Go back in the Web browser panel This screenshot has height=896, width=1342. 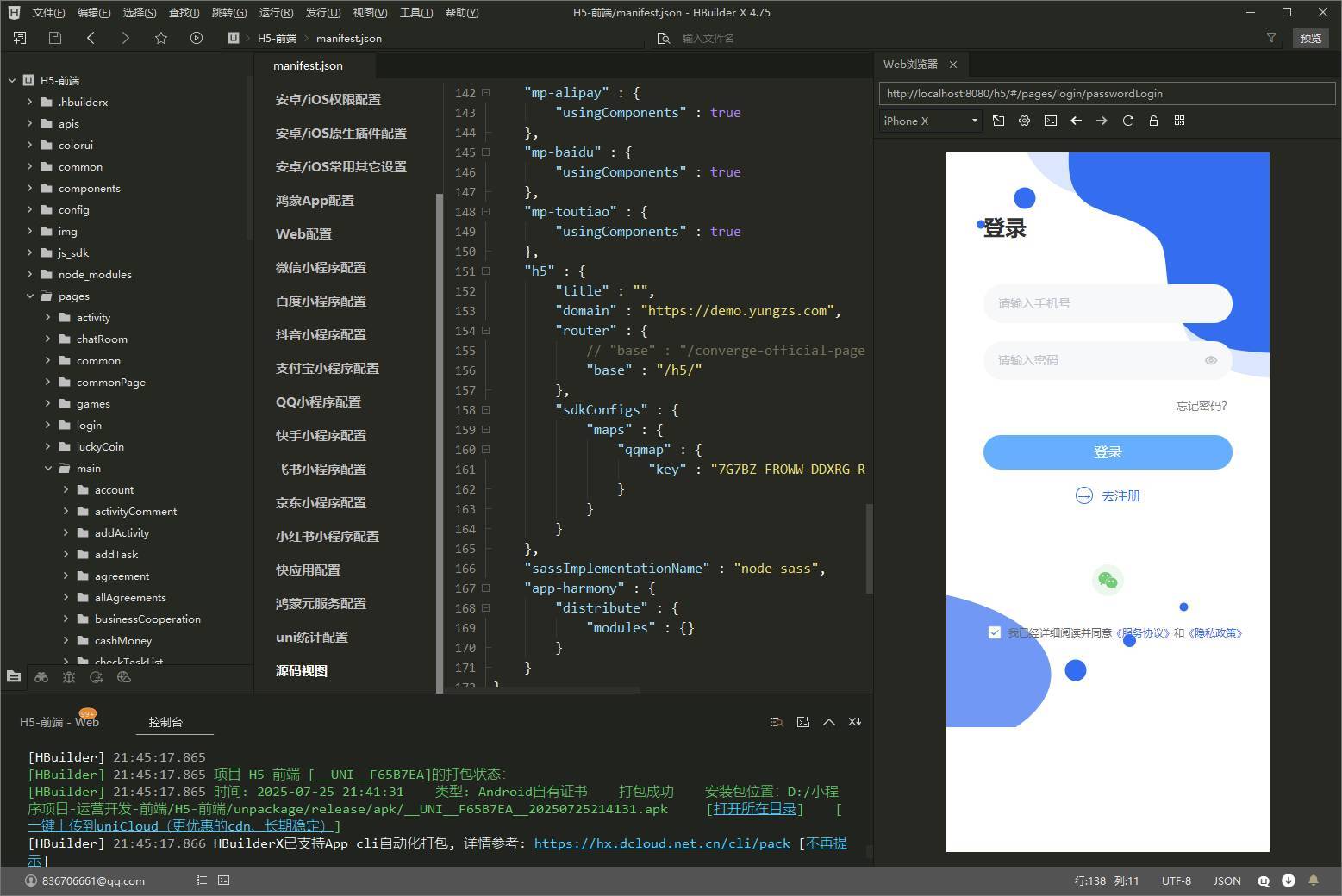tap(1076, 121)
